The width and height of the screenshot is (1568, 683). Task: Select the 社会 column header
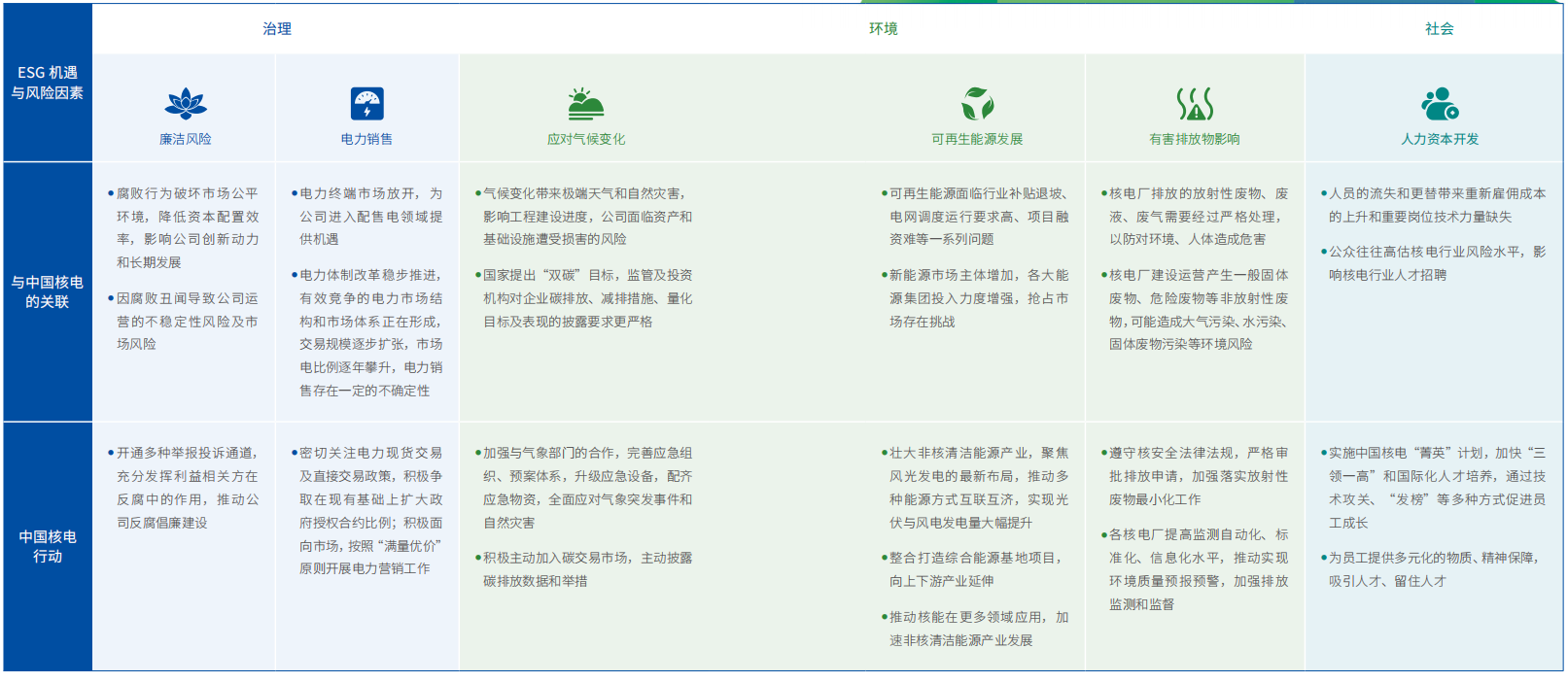[1440, 29]
